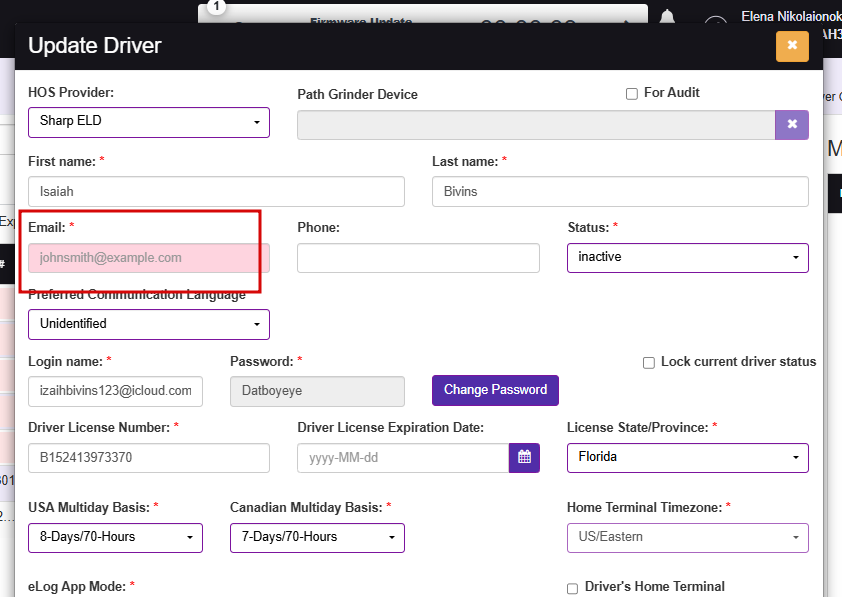Enable the For Audit checkbox
This screenshot has width=842, height=597.
[x=632, y=94]
